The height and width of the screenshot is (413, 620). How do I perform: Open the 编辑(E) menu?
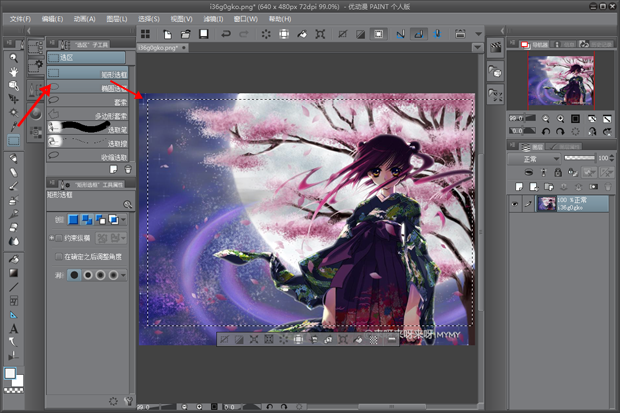click(52, 19)
